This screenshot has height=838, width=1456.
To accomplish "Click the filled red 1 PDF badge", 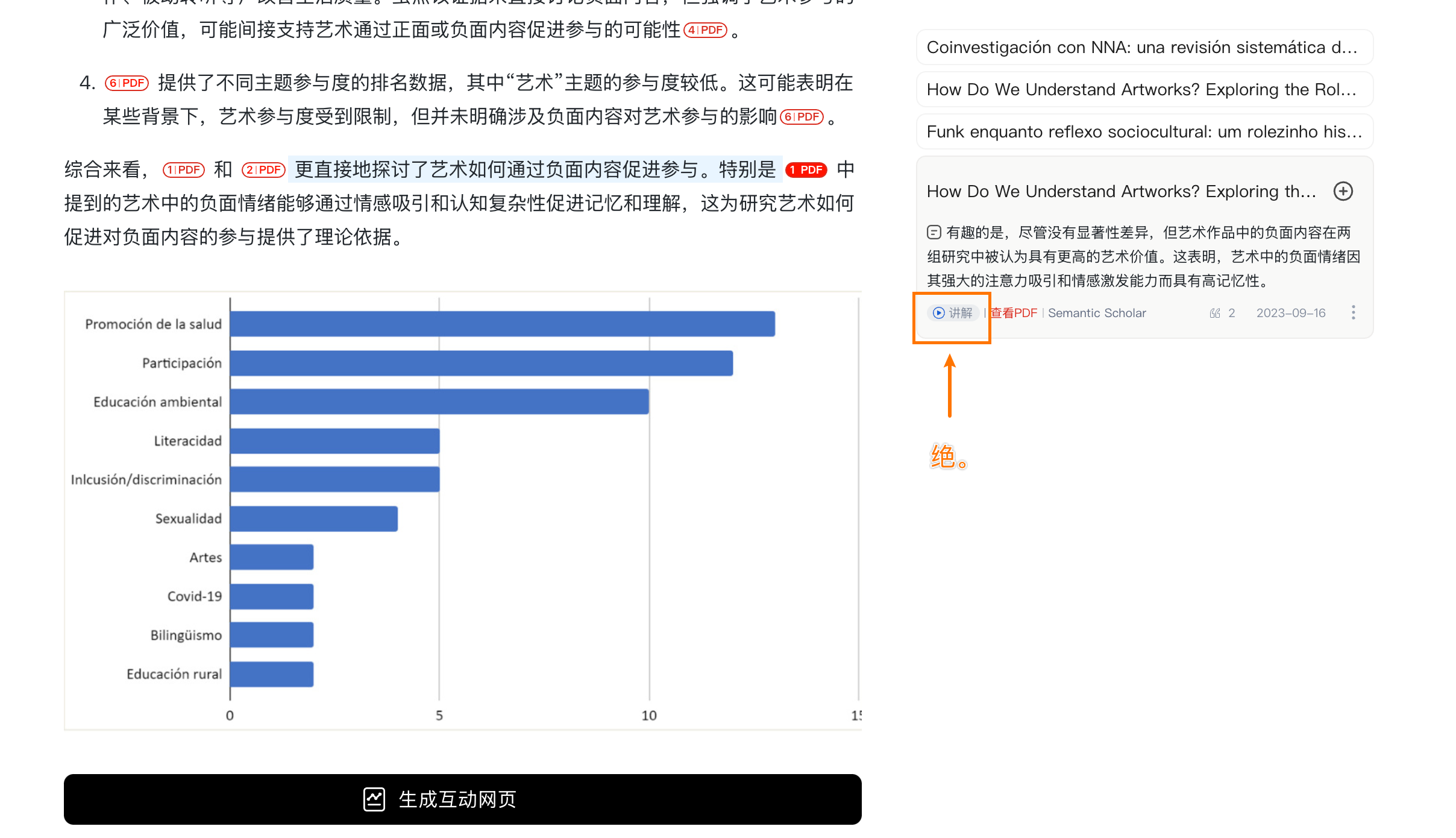I will click(806, 170).
